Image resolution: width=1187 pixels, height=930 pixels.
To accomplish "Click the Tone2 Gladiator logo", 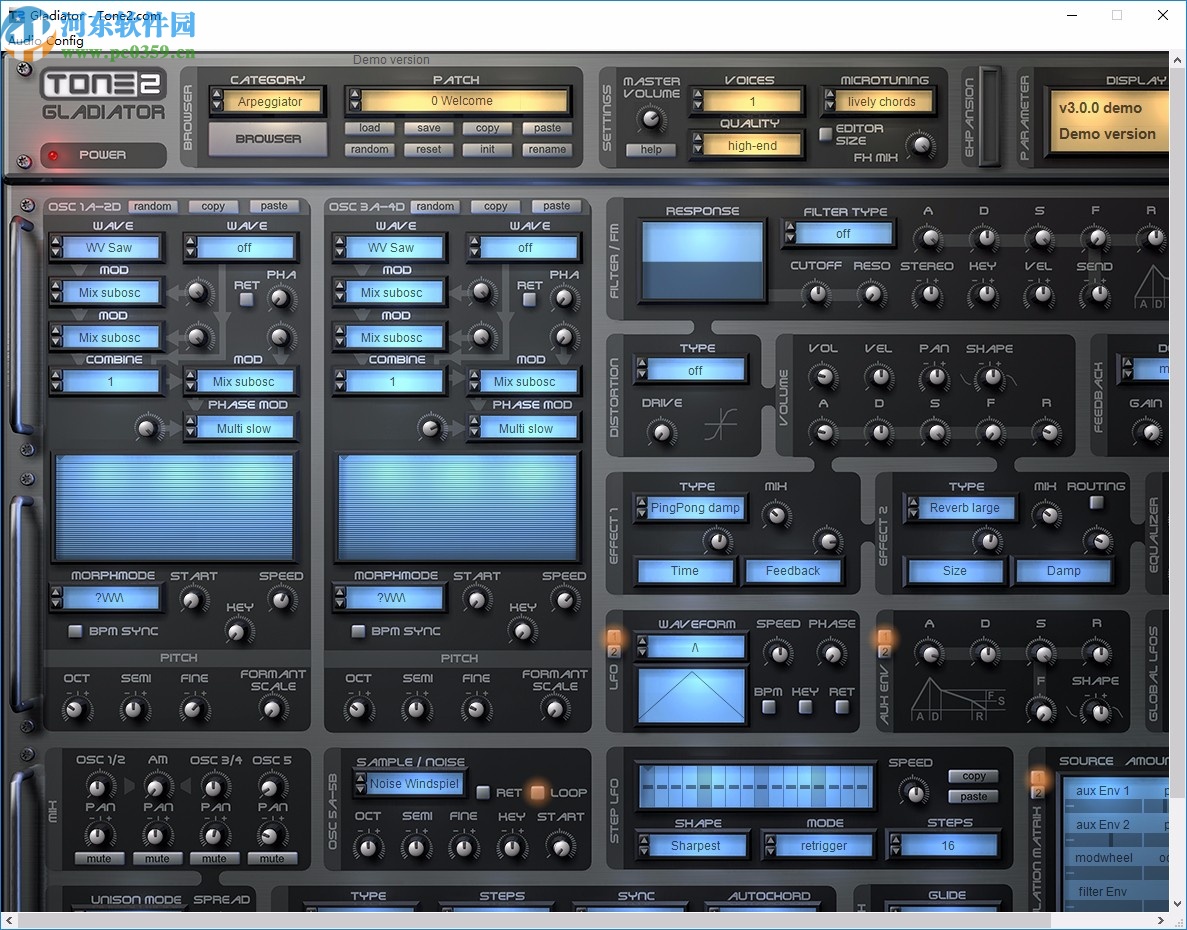I will 103,95.
